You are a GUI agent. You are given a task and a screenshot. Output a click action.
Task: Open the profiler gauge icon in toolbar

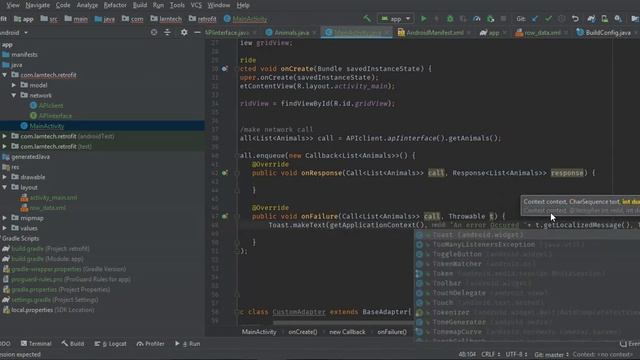click(476, 19)
